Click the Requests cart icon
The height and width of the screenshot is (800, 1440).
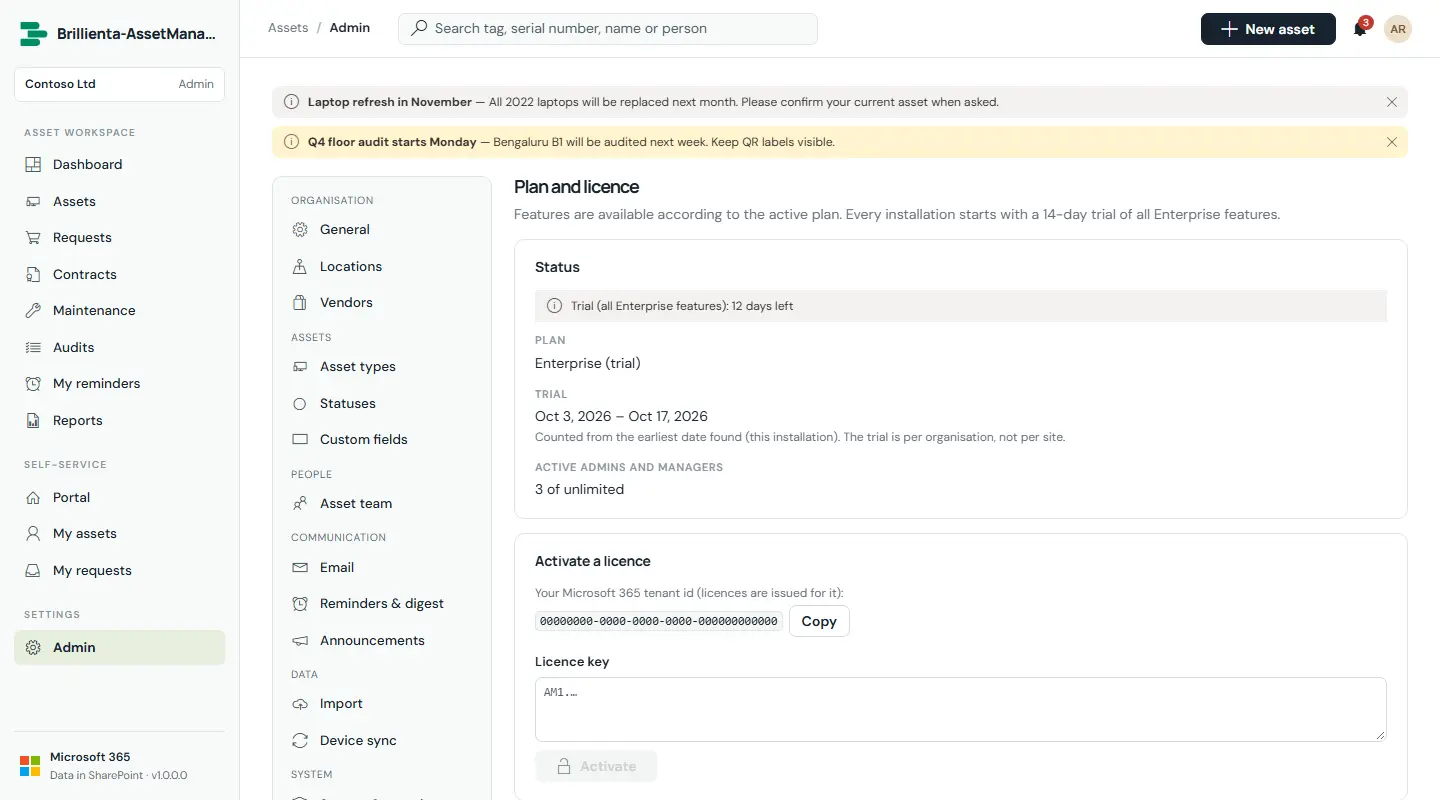[33, 237]
